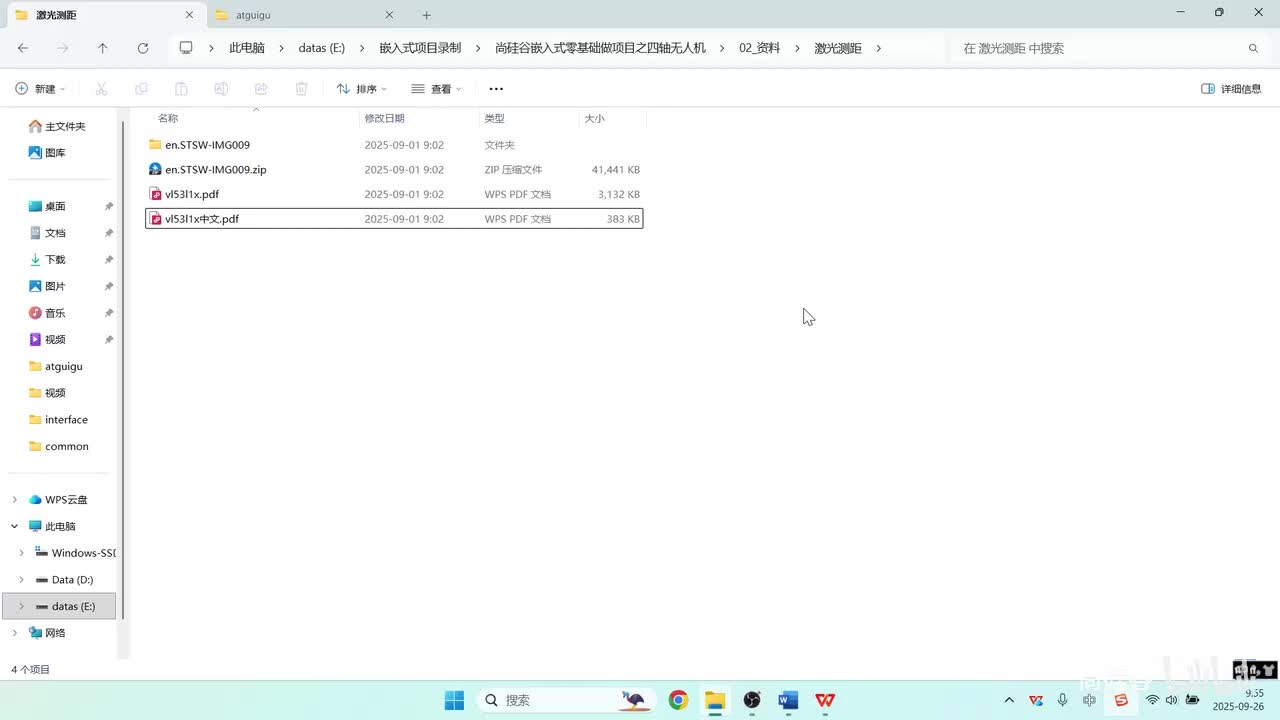This screenshot has height=720, width=1280.
Task: Open the See more three-dots menu
Action: 496,89
